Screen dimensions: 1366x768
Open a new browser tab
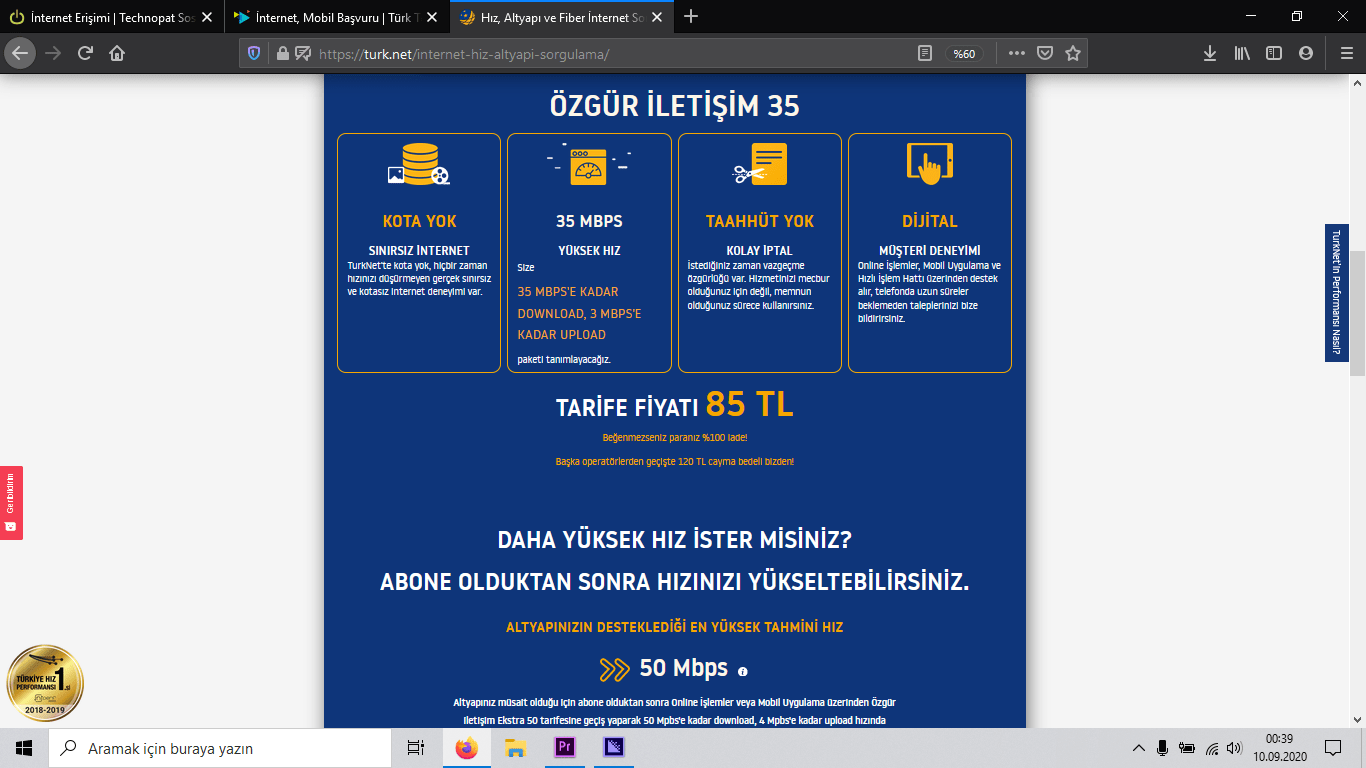pos(691,17)
